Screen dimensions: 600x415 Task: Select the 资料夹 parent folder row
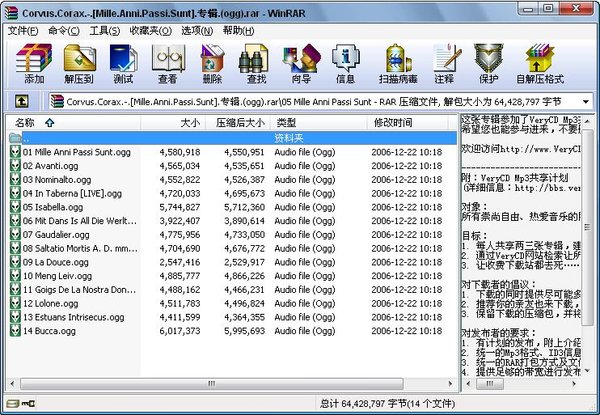[233, 138]
